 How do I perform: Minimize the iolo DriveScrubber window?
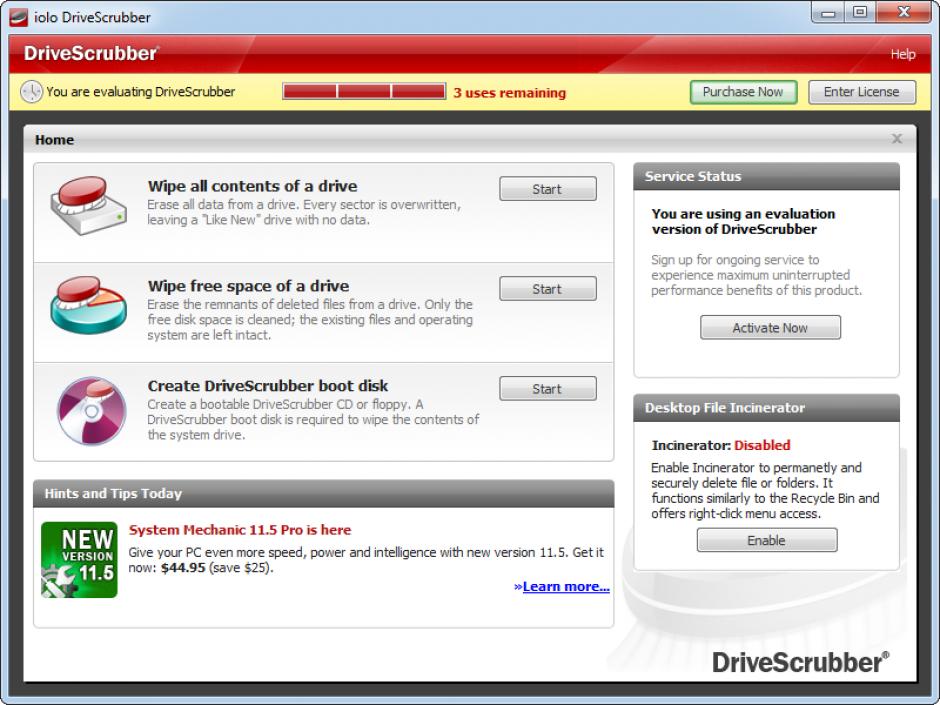(828, 12)
